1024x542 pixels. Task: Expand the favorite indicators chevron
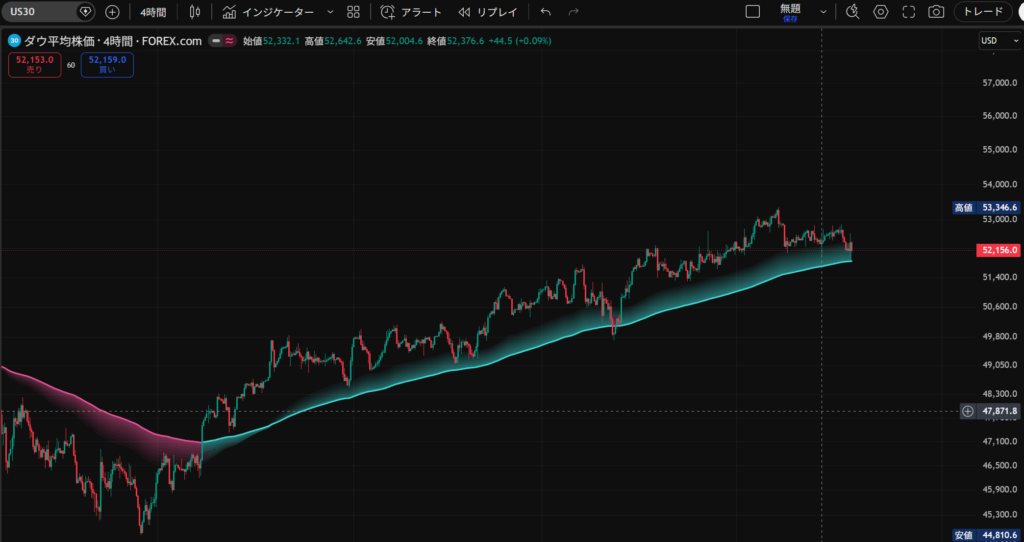330,12
